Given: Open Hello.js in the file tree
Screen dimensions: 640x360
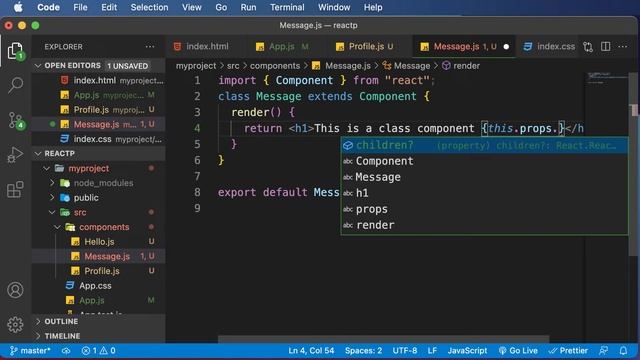Looking at the screenshot, I should [x=99, y=242].
